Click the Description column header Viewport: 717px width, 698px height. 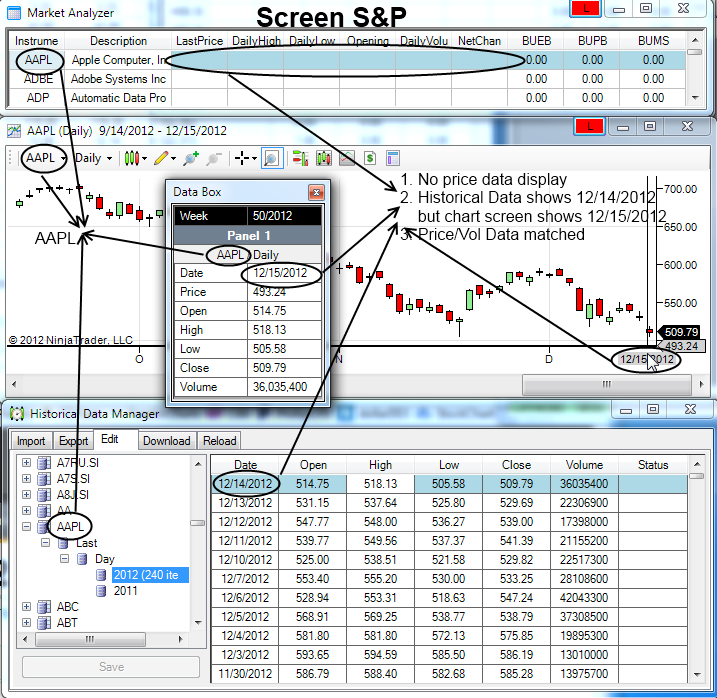(x=118, y=41)
